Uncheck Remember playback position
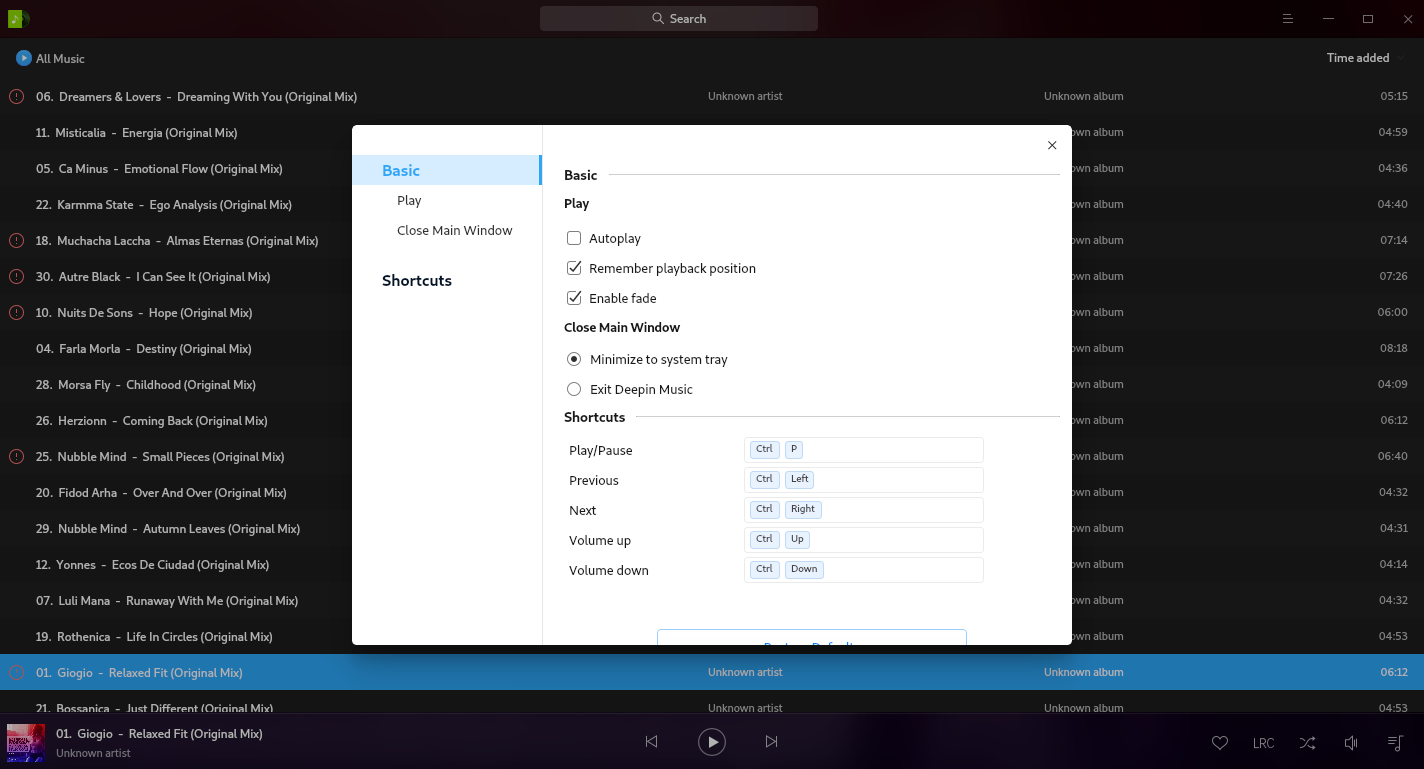The width and height of the screenshot is (1424, 769). tap(574, 268)
